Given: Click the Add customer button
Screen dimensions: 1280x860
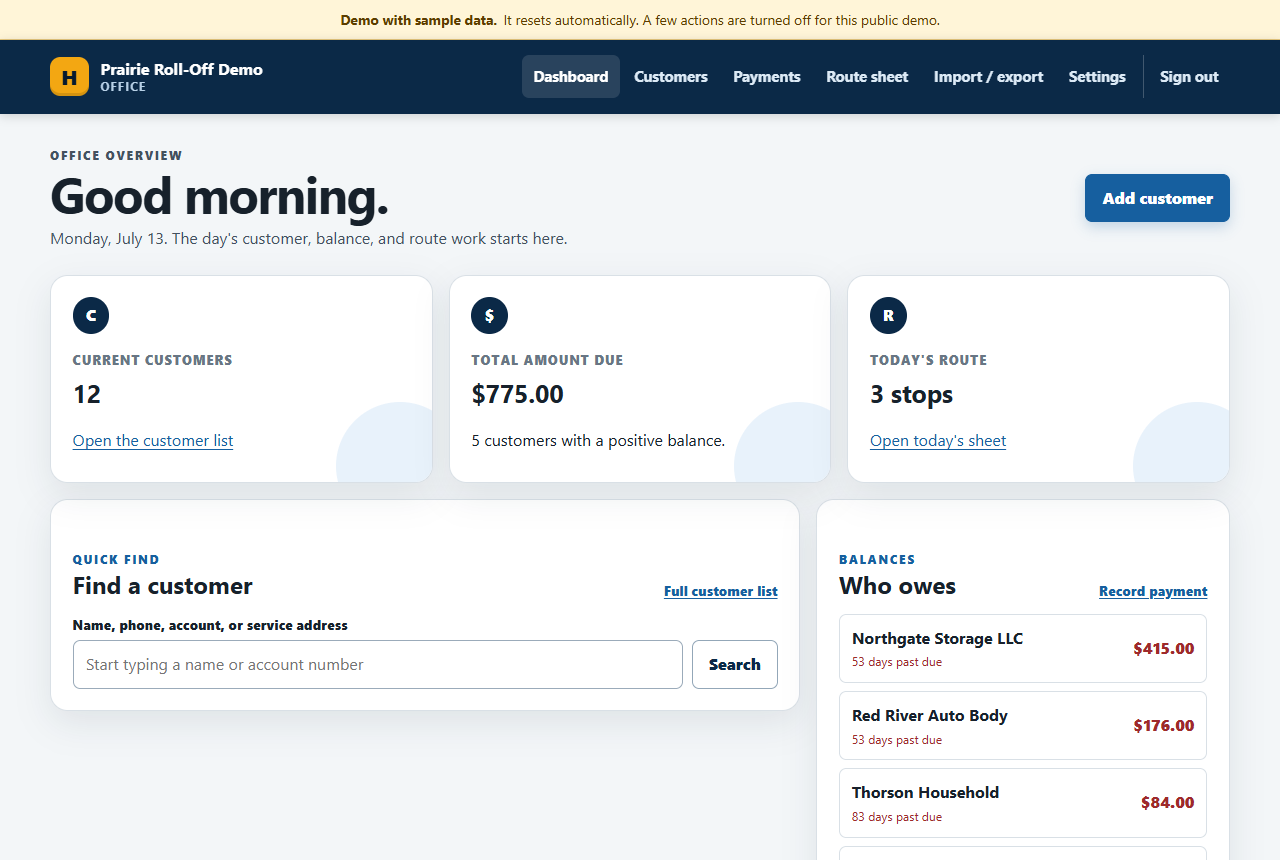Looking at the screenshot, I should (x=1157, y=198).
